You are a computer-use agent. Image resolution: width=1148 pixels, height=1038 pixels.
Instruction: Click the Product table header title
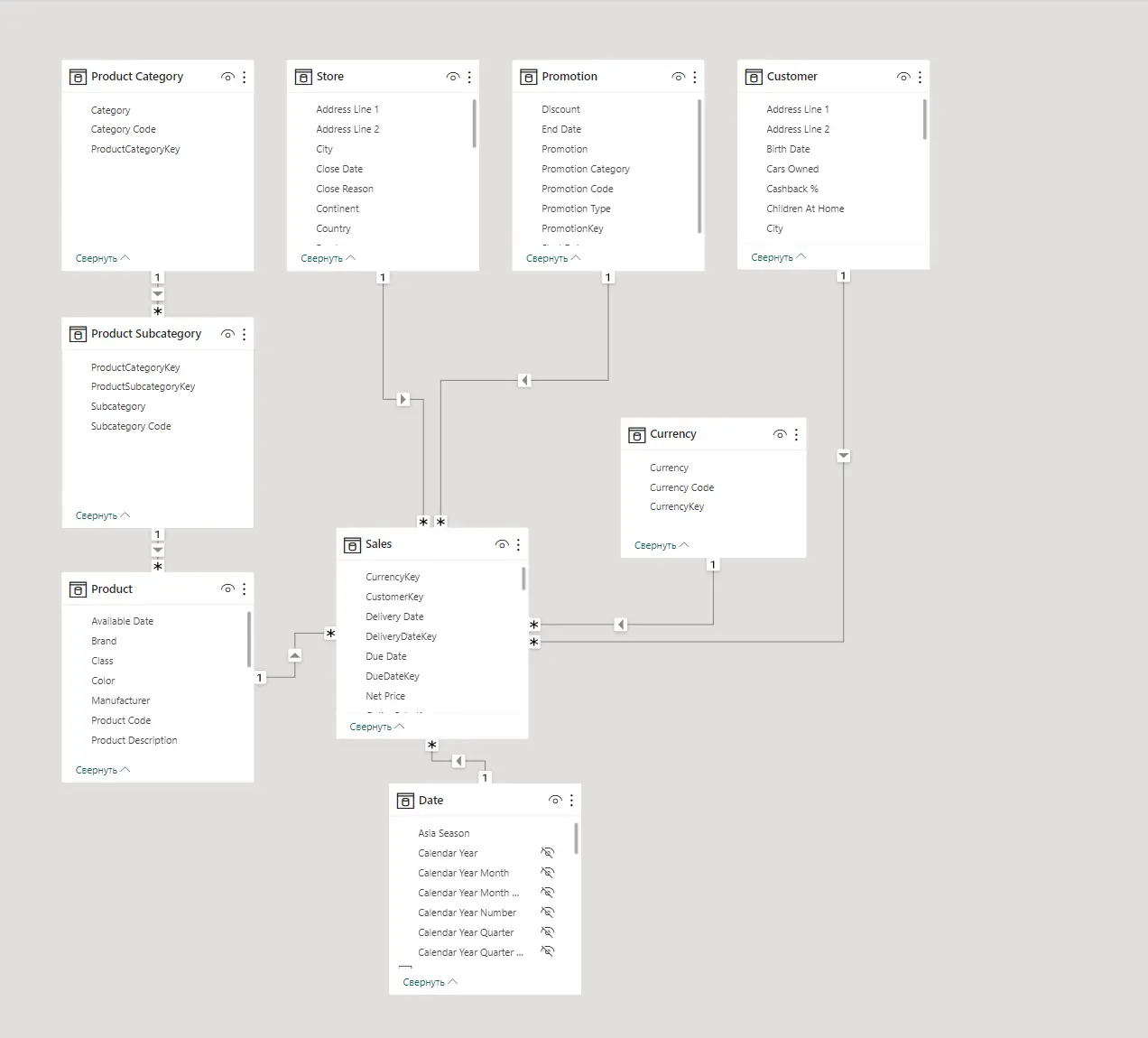112,589
